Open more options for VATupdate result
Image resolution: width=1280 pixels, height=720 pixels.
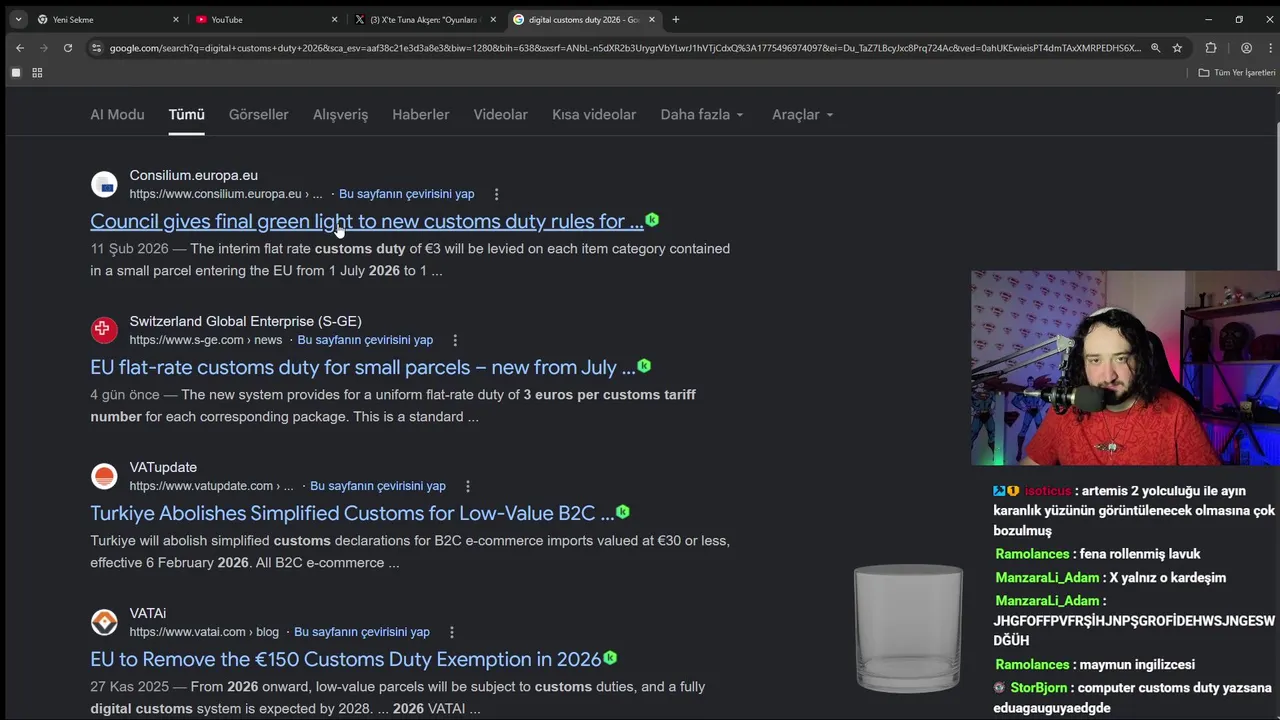(467, 486)
